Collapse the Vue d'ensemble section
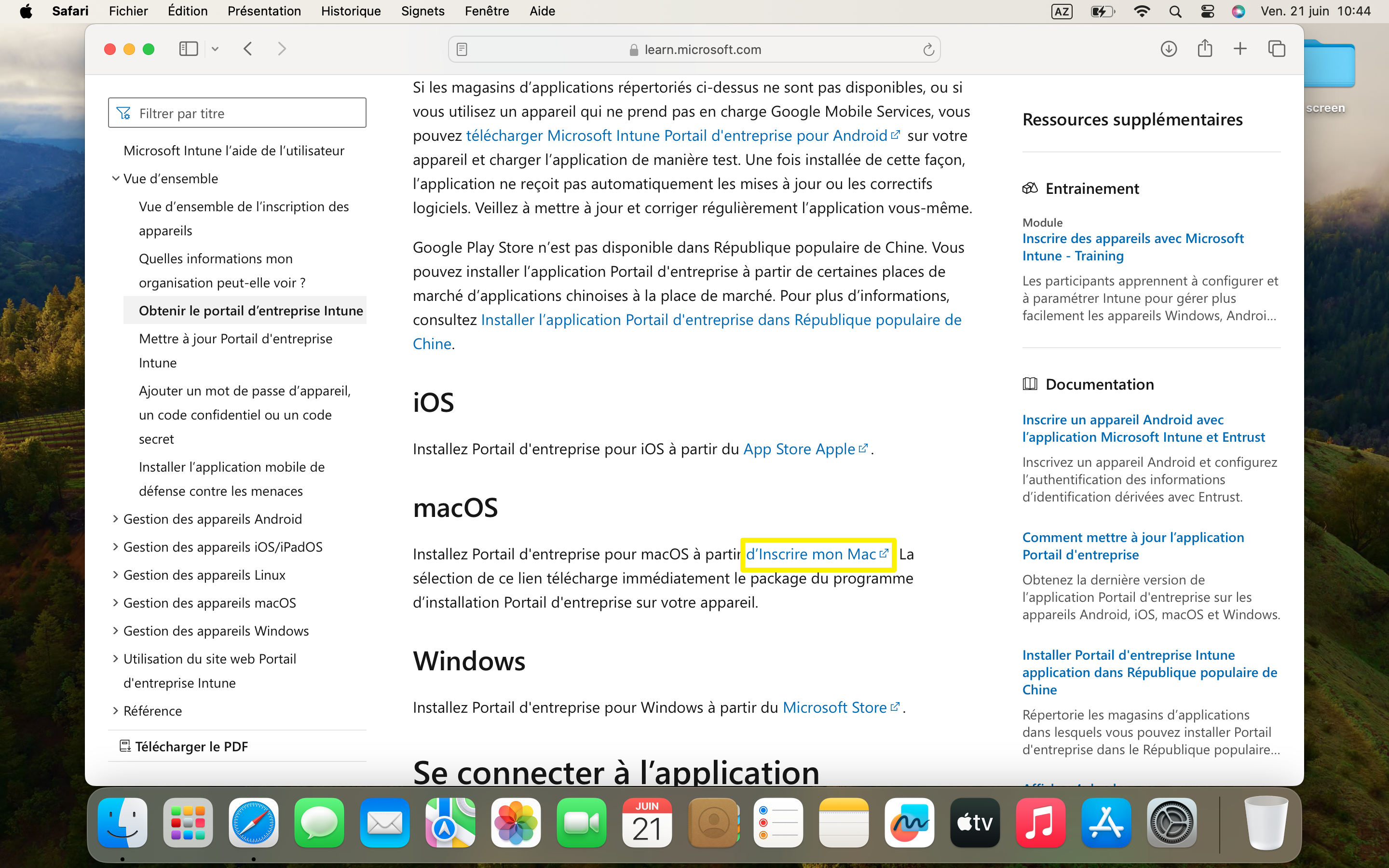The width and height of the screenshot is (1389, 868). (115, 178)
